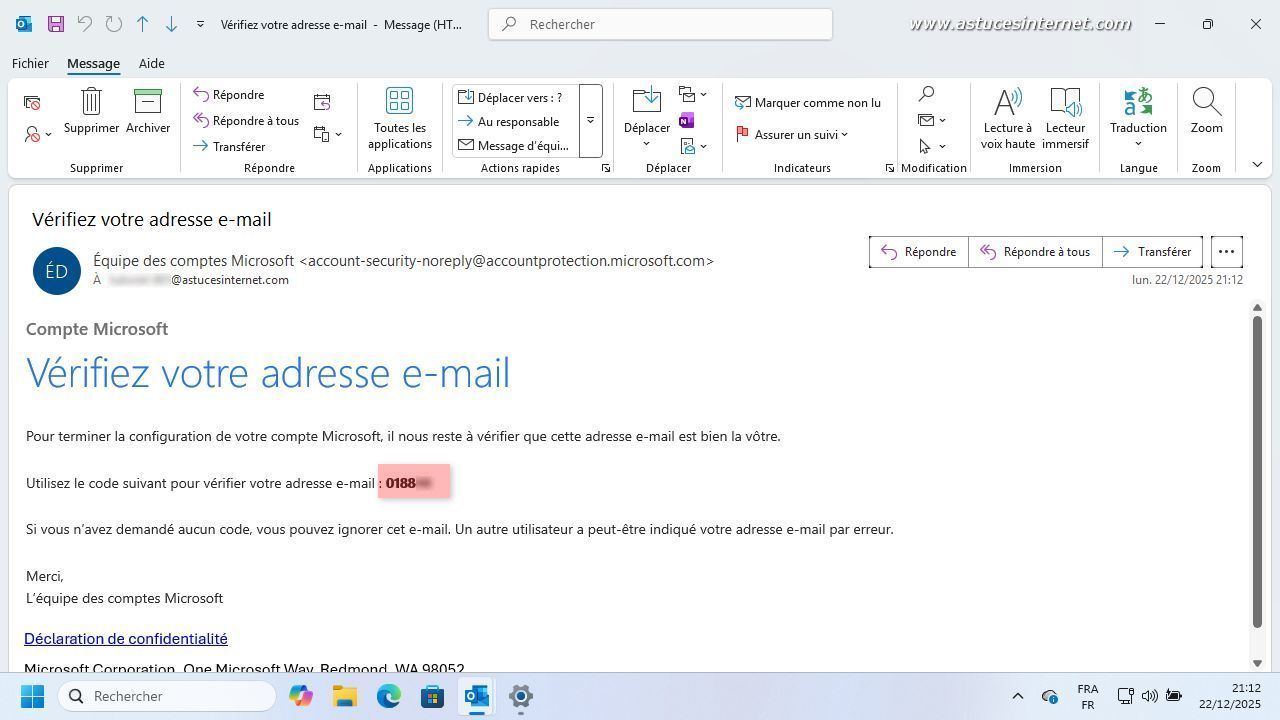This screenshot has width=1280, height=720.
Task: Open the Déclaration de confidentialité link
Action: 126,639
